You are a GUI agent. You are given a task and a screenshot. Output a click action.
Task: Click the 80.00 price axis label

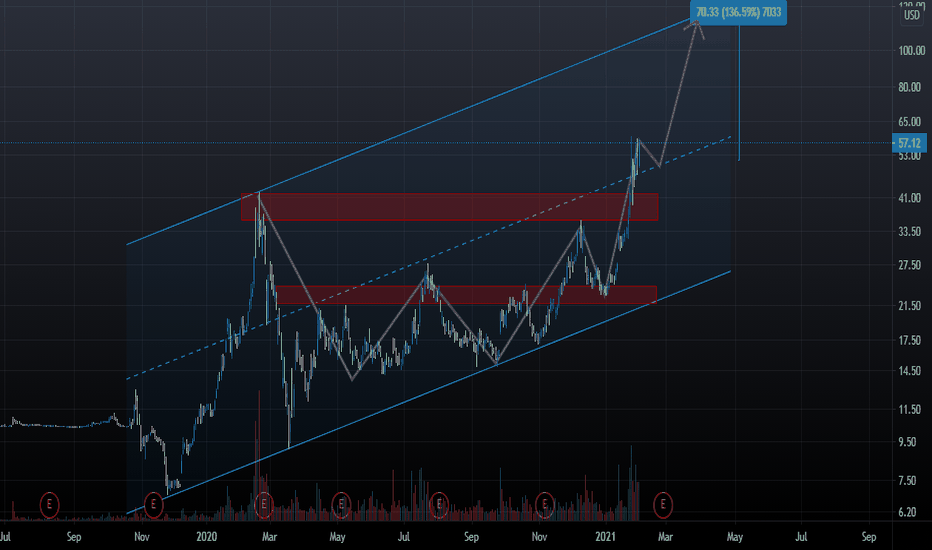[910, 87]
